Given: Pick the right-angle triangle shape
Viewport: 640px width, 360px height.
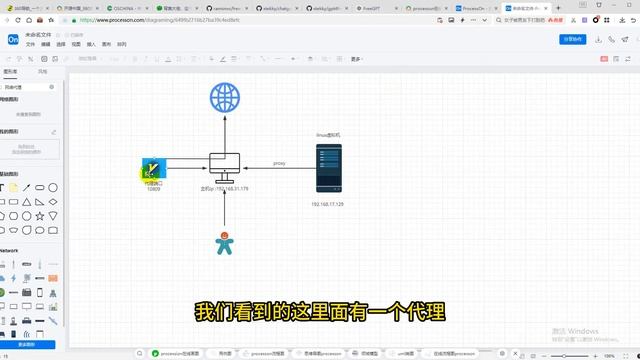Looking at the screenshot, I should point(40,202).
